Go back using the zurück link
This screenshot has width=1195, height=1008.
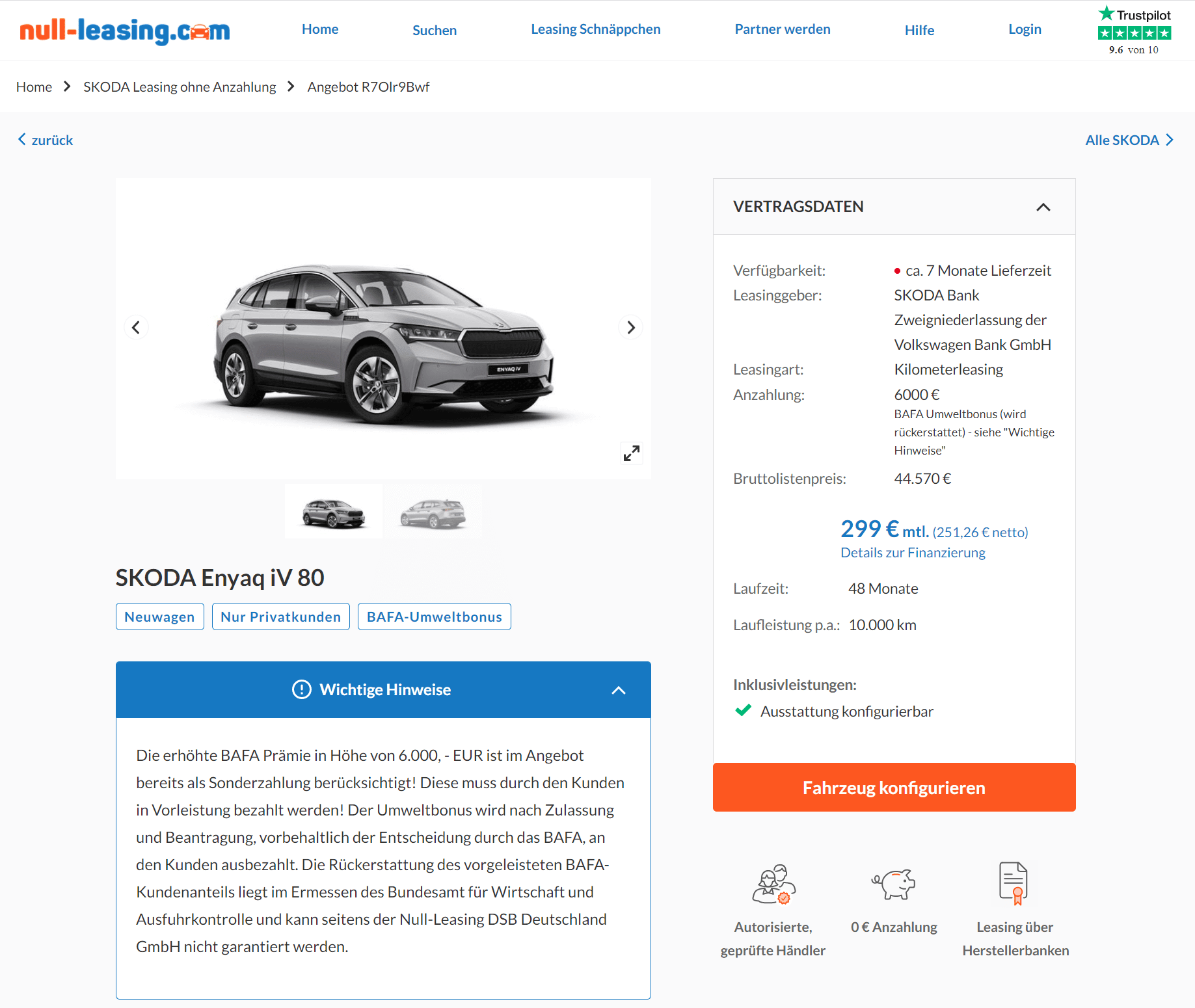coord(46,140)
